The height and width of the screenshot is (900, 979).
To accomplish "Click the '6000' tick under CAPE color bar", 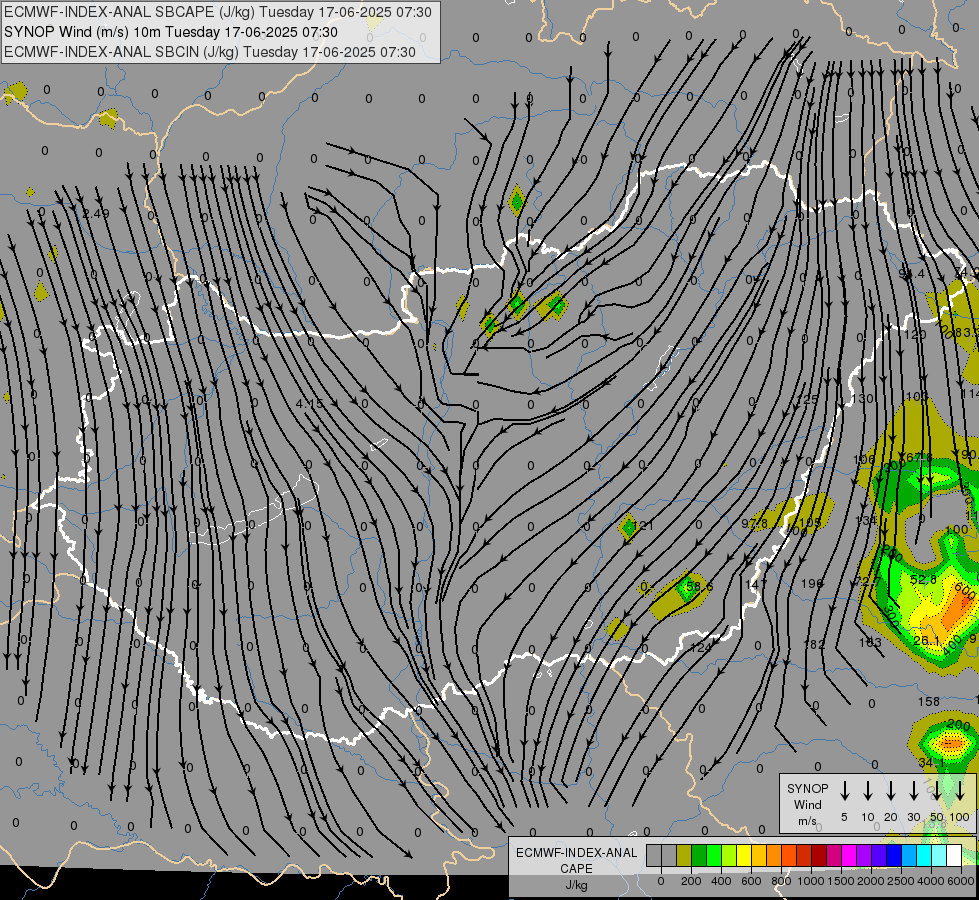I will [x=961, y=881].
